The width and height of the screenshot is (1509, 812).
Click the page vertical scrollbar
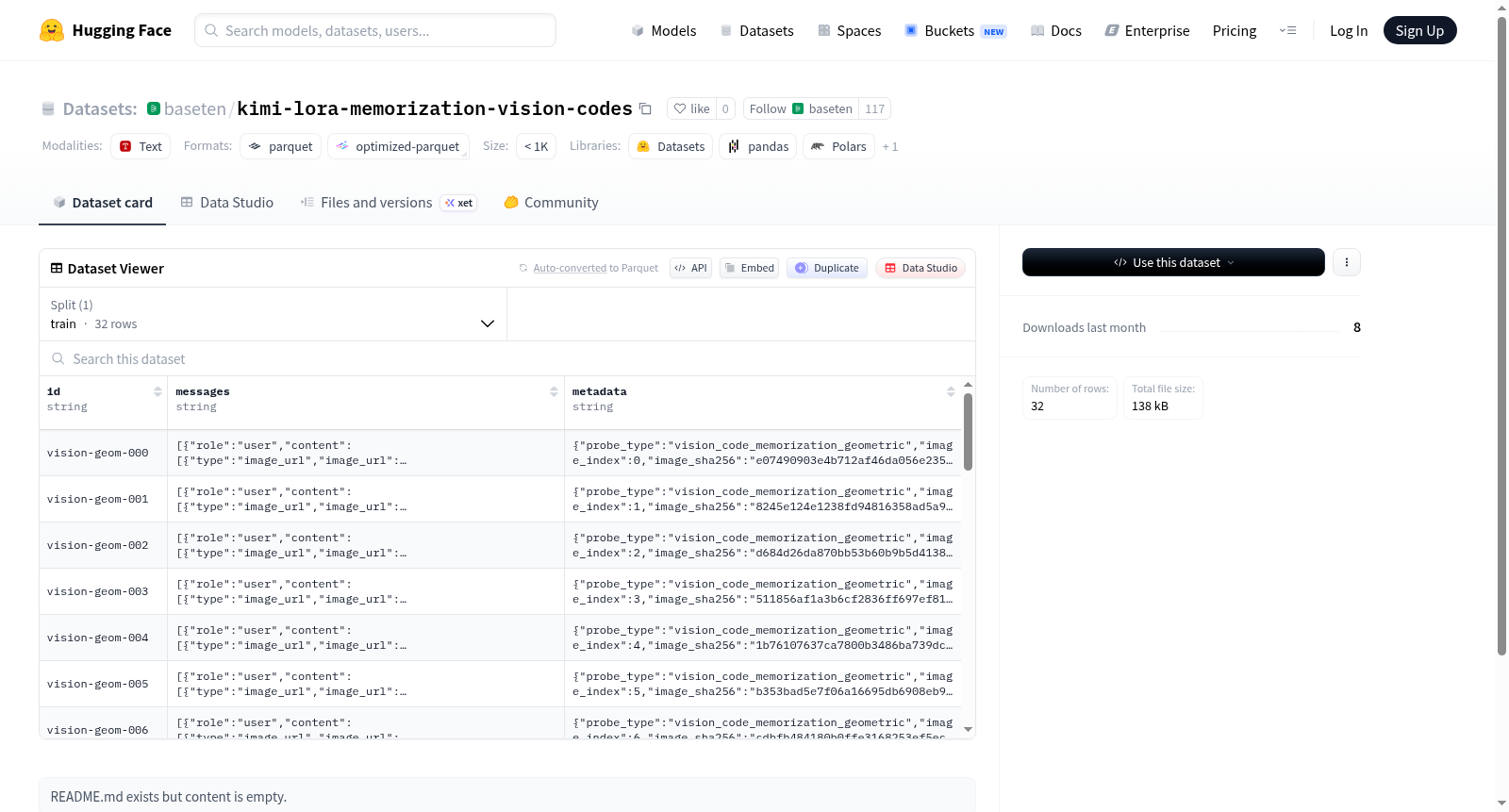pyautogui.click(x=1502, y=335)
